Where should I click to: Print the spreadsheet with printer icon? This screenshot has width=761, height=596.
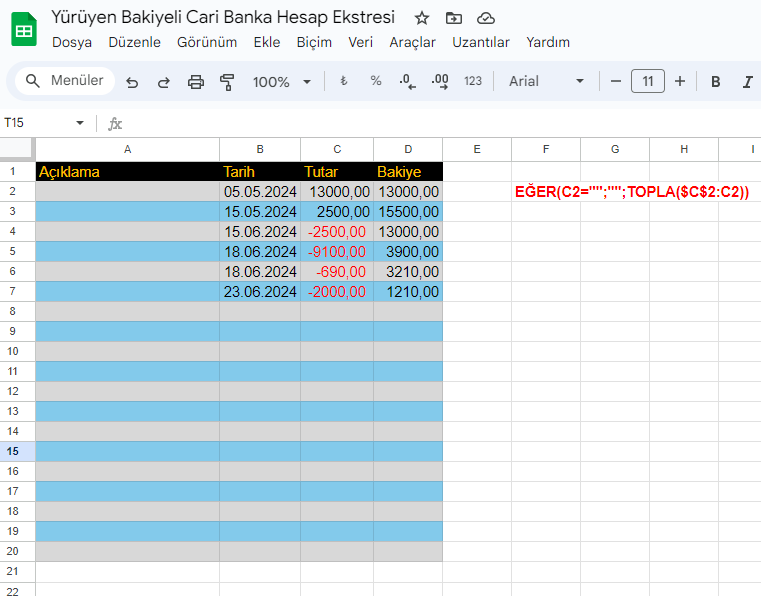(196, 82)
